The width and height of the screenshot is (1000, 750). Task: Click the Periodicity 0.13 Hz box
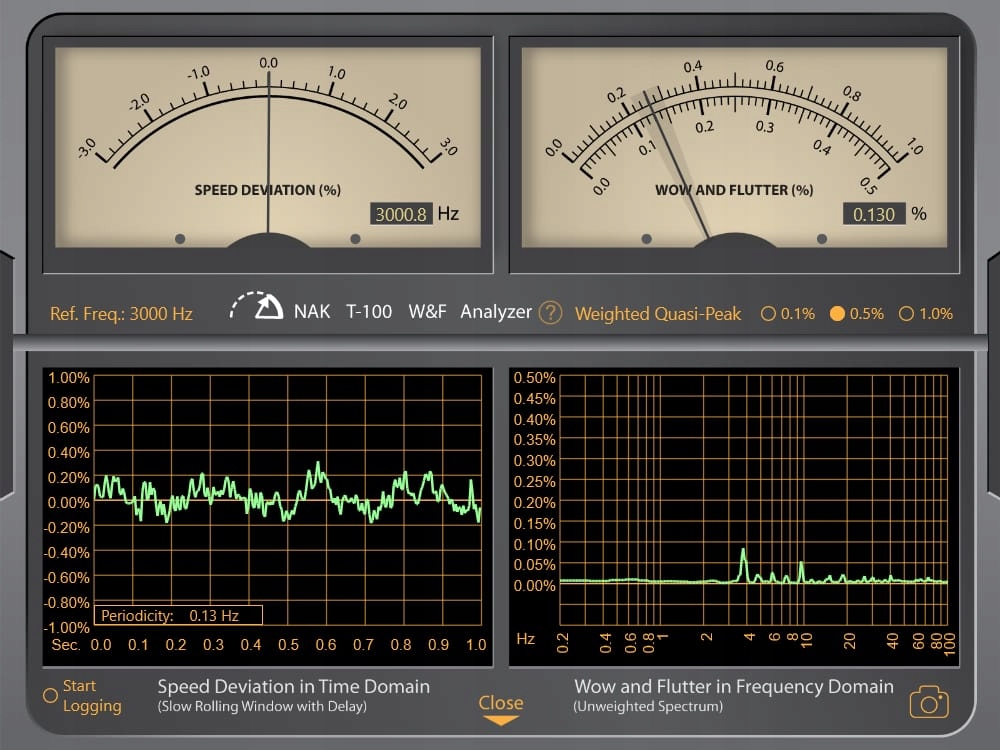(179, 615)
